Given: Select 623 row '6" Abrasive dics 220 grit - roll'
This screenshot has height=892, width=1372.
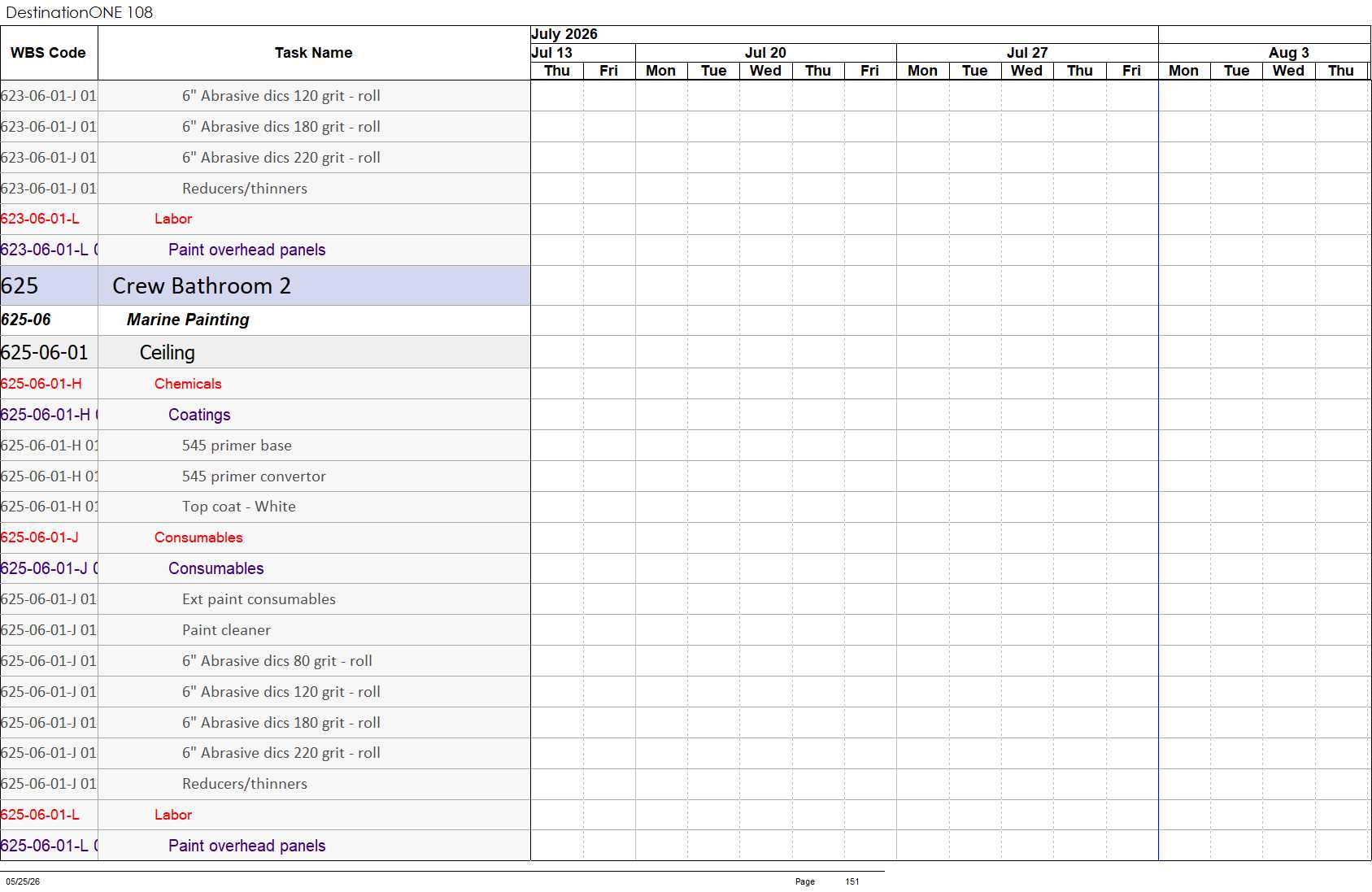Looking at the screenshot, I should click(x=281, y=158).
